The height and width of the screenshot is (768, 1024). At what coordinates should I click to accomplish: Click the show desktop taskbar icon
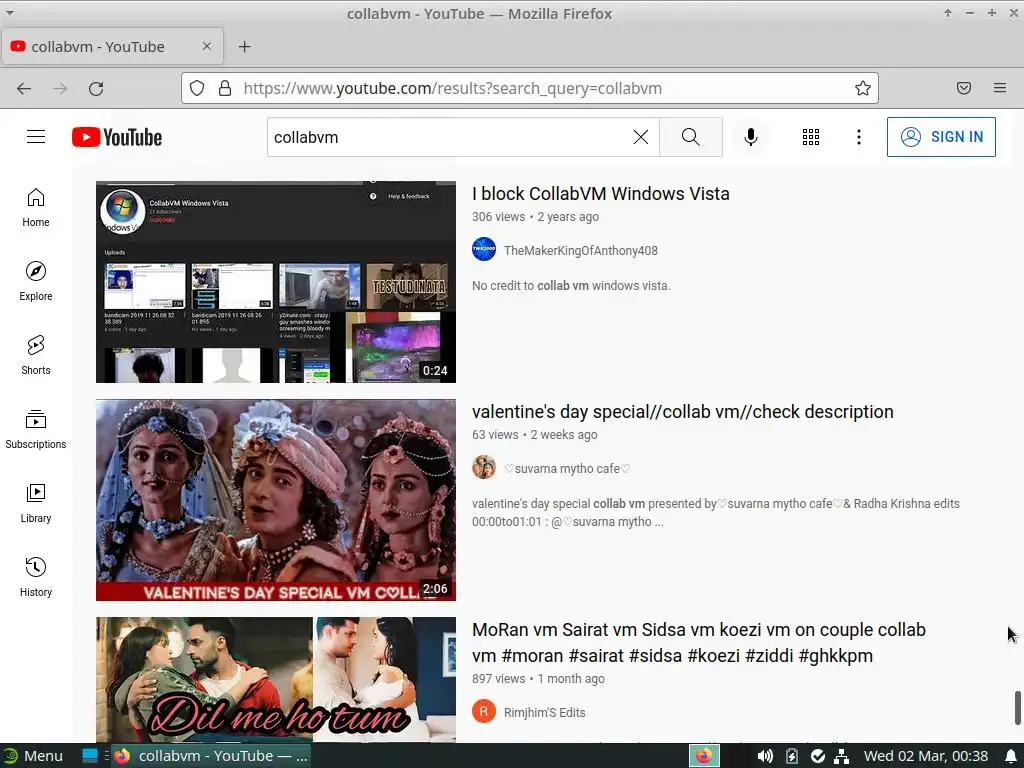[x=90, y=756]
